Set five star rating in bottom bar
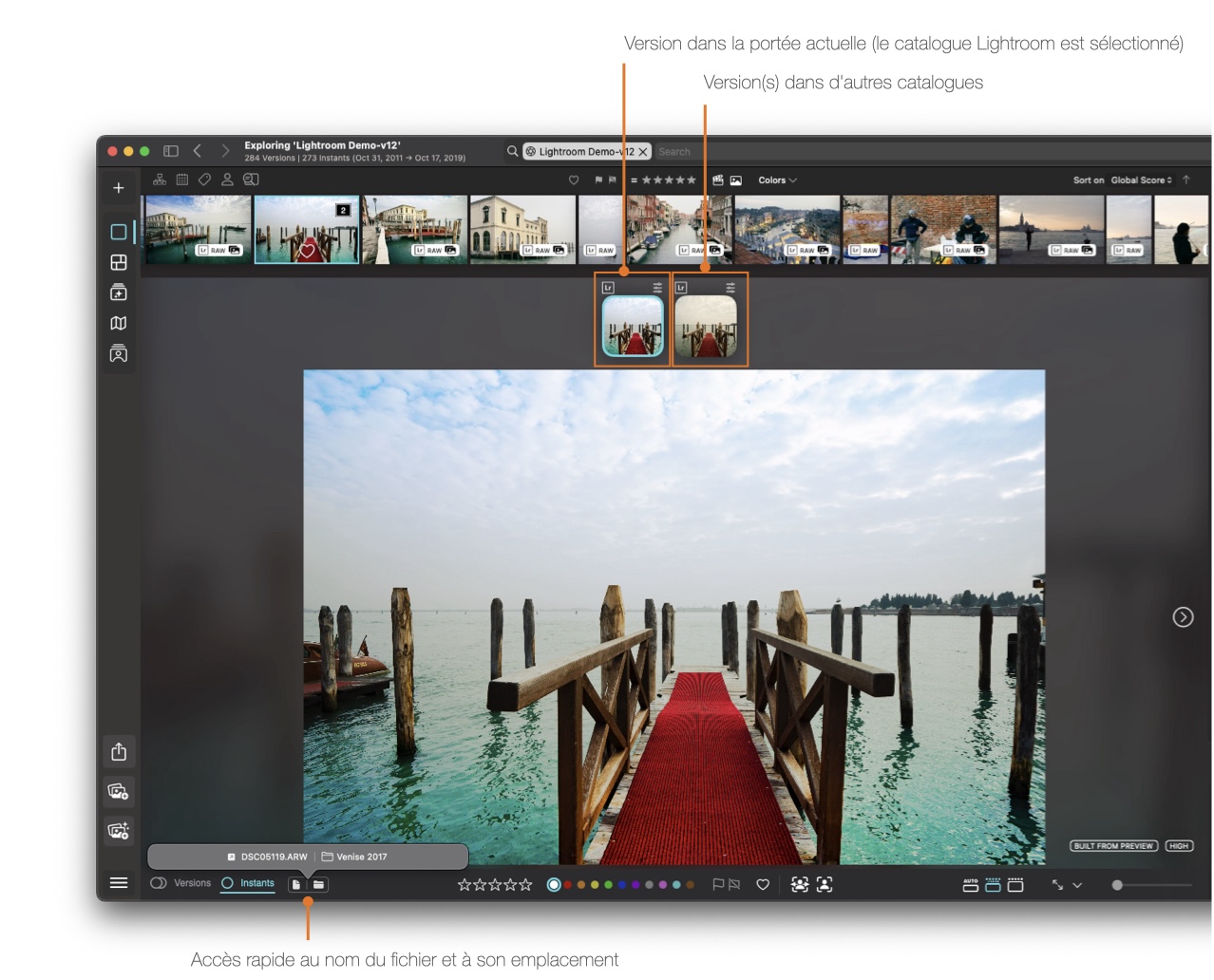This screenshot has width=1214, height=980. 525,884
